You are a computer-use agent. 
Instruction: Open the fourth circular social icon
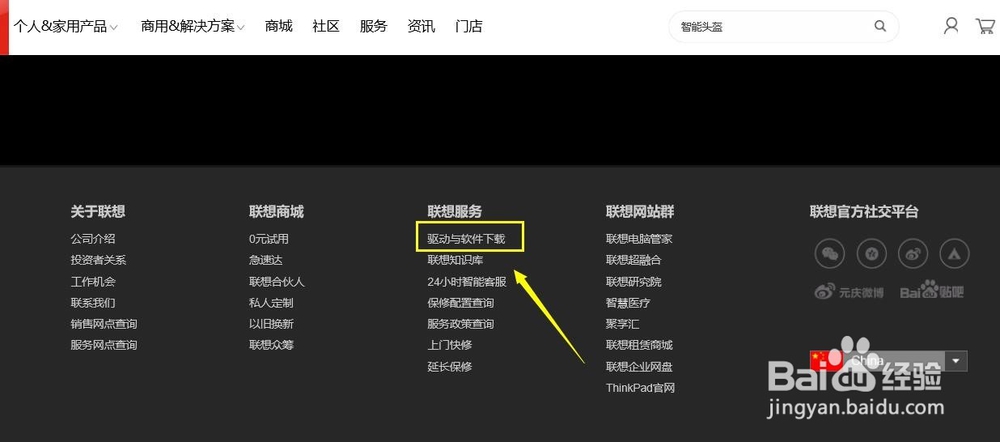click(x=955, y=254)
